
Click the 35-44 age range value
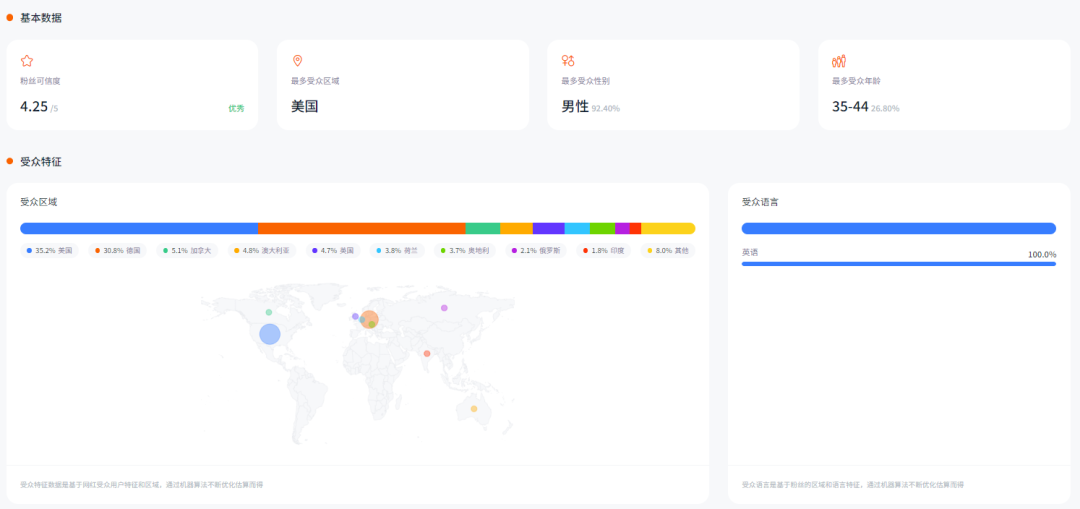click(850, 107)
